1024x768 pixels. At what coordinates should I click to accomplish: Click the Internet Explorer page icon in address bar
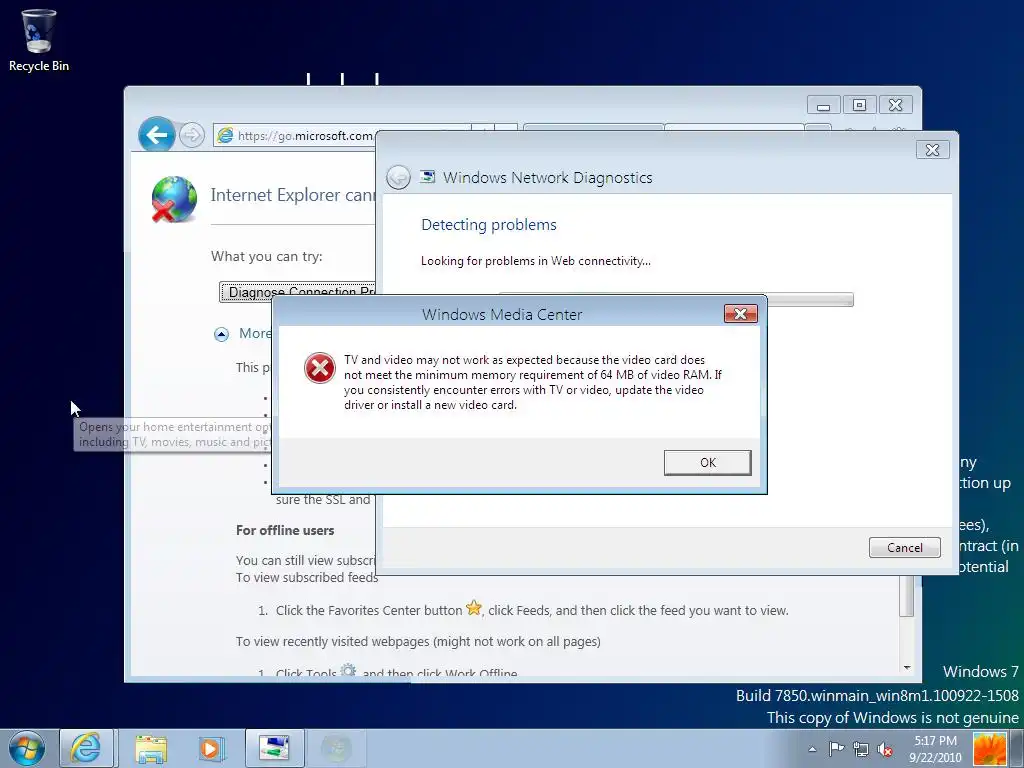coord(225,135)
